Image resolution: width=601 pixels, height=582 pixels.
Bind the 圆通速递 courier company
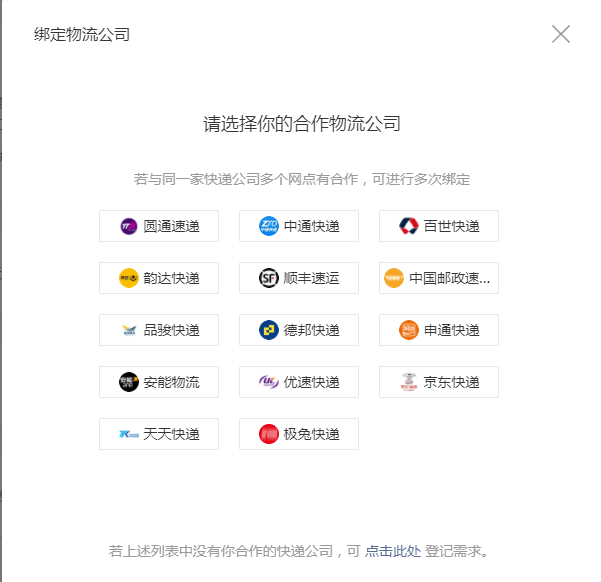point(159,226)
